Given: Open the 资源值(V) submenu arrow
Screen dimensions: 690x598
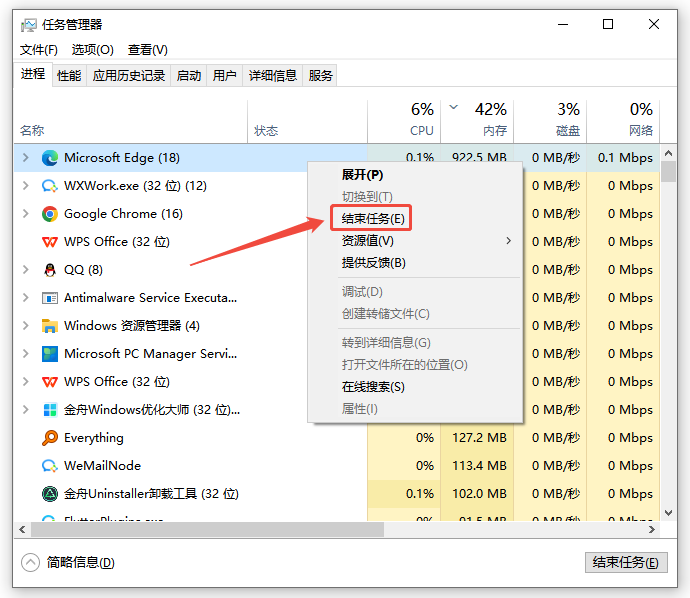Looking at the screenshot, I should coord(509,241).
